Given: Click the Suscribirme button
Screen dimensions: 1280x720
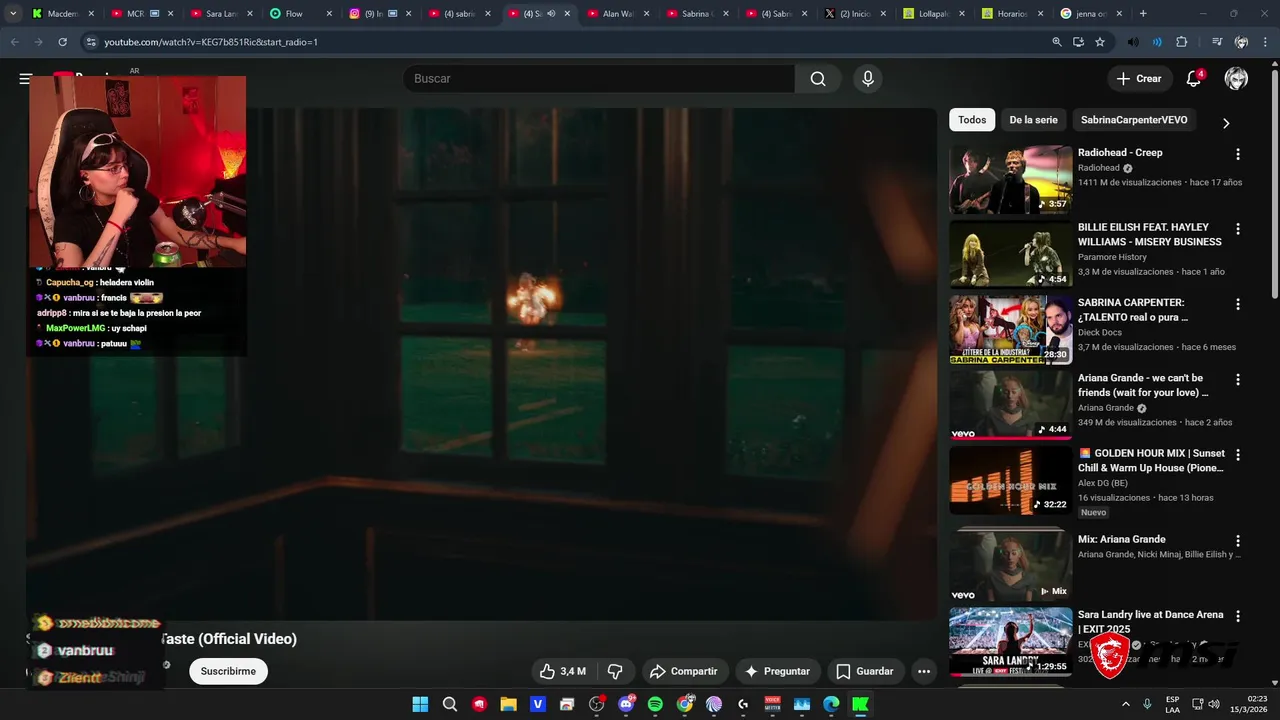Looking at the screenshot, I should click(x=228, y=671).
